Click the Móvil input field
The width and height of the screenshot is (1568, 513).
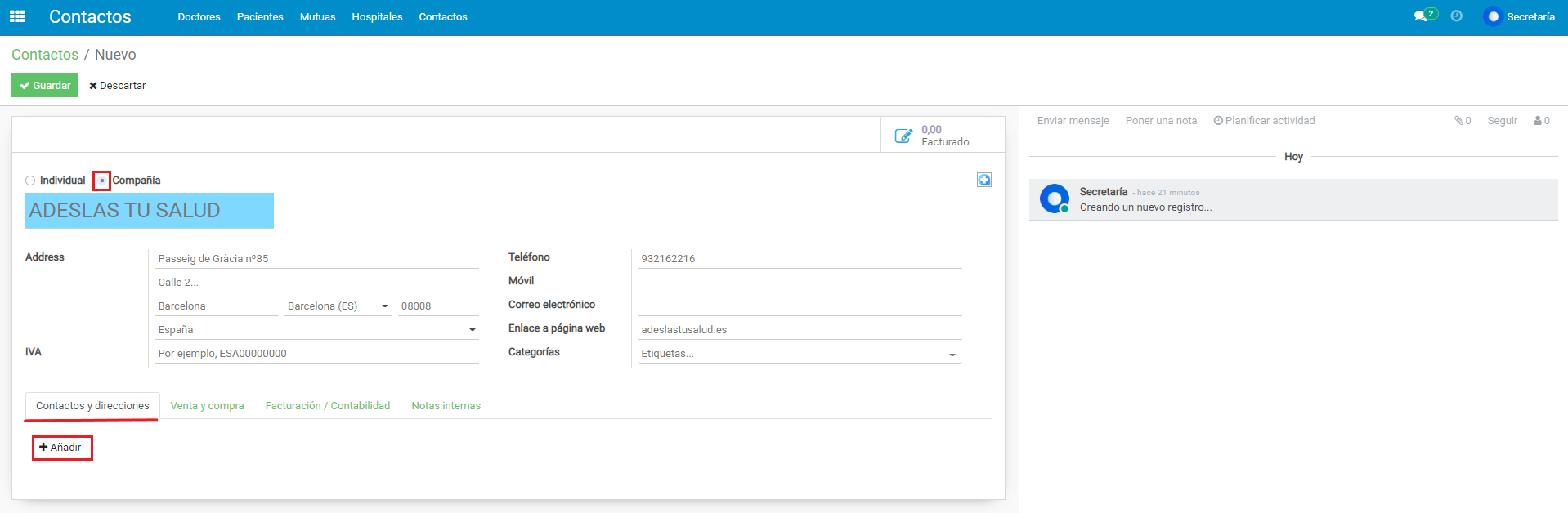pyautogui.click(x=800, y=283)
